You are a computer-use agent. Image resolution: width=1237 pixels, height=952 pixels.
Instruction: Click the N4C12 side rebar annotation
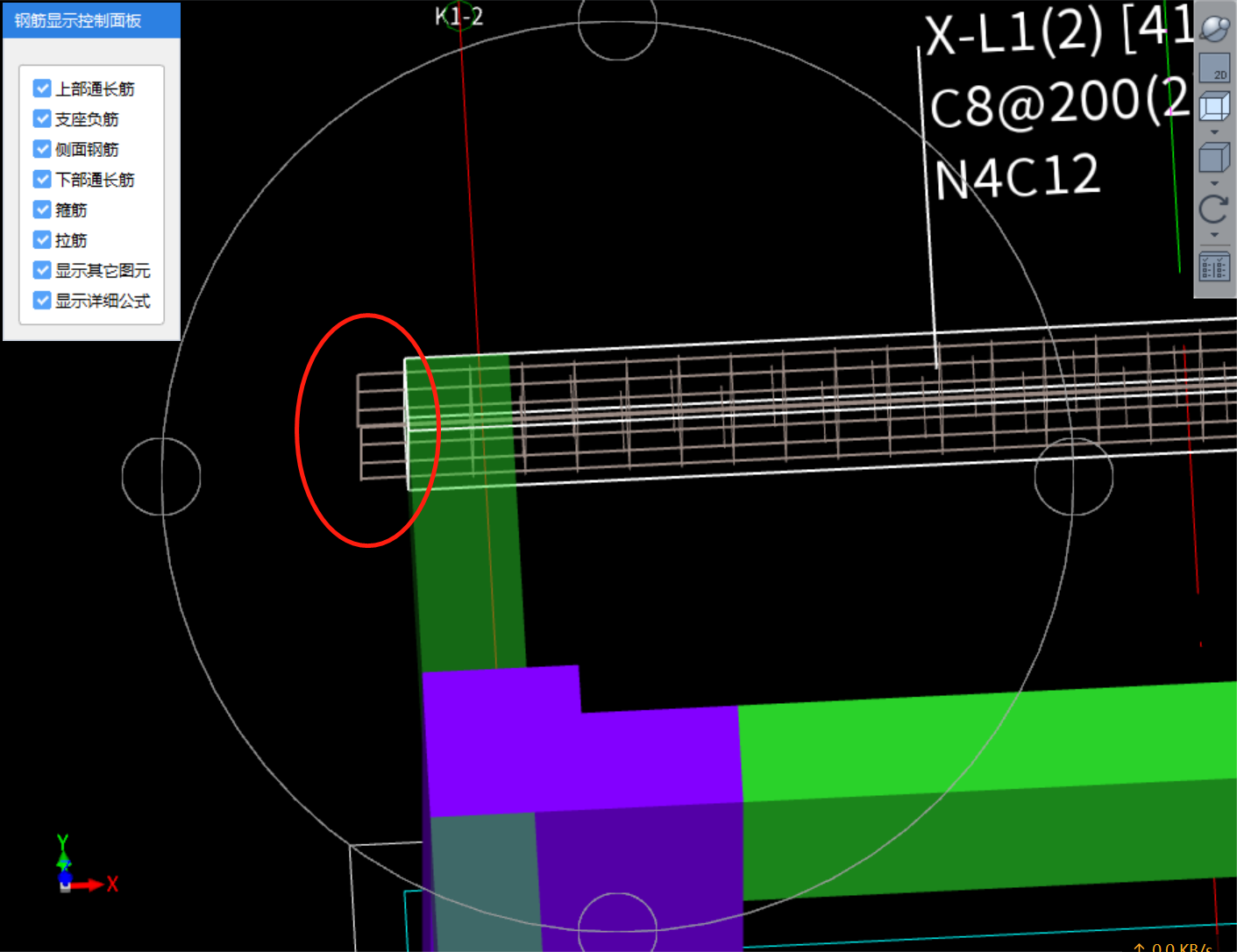(1017, 177)
